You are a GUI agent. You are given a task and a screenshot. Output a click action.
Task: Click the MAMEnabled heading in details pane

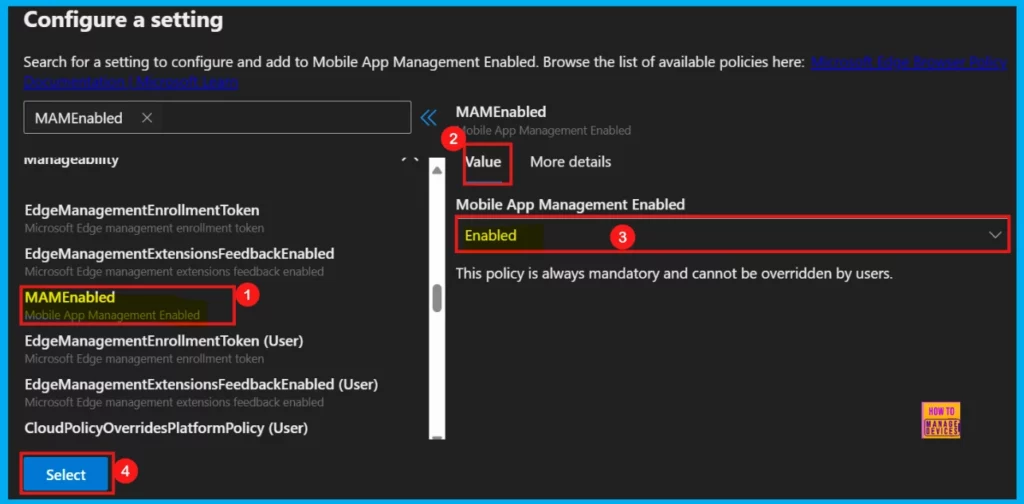[501, 112]
